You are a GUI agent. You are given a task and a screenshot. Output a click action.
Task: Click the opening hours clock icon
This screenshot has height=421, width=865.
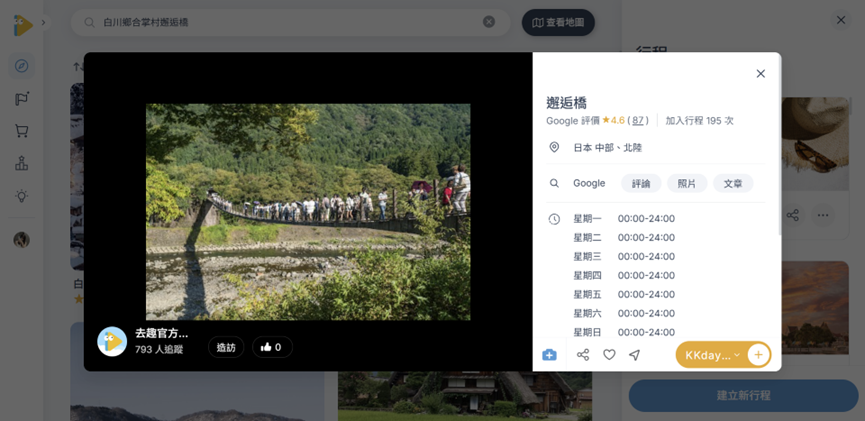[x=554, y=219]
